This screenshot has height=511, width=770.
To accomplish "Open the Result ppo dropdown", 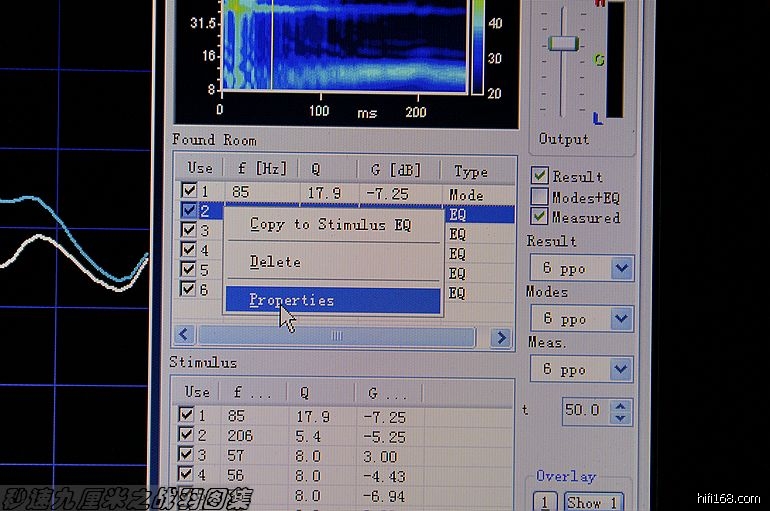I will [621, 268].
